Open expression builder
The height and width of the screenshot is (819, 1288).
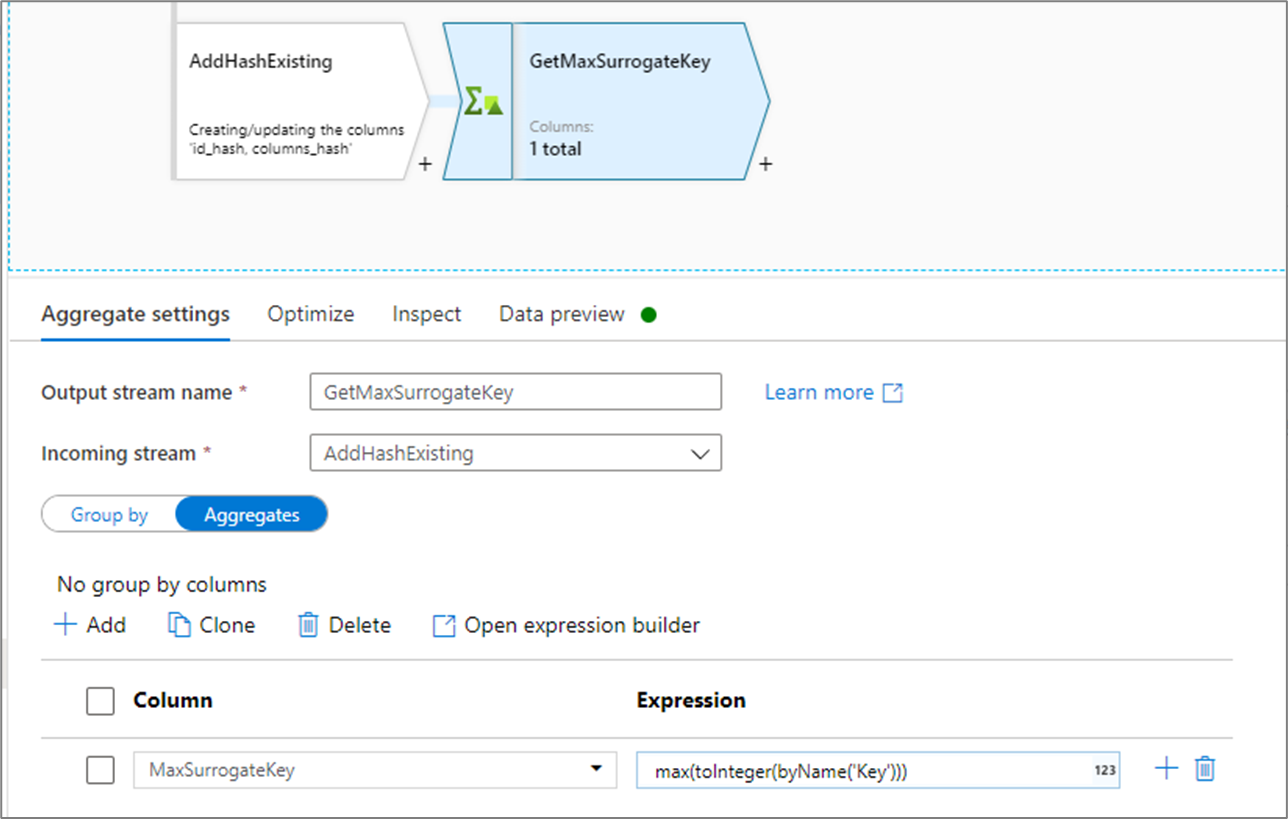tap(566, 625)
